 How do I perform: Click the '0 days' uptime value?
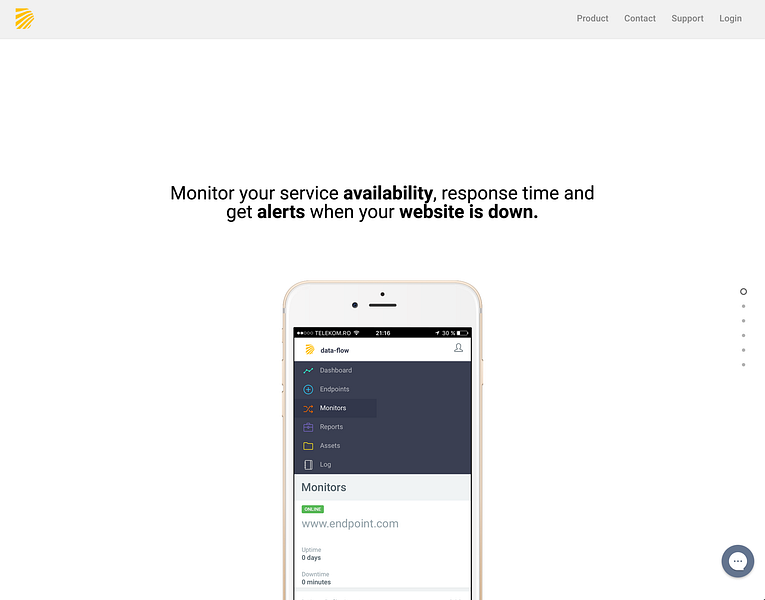tap(311, 558)
